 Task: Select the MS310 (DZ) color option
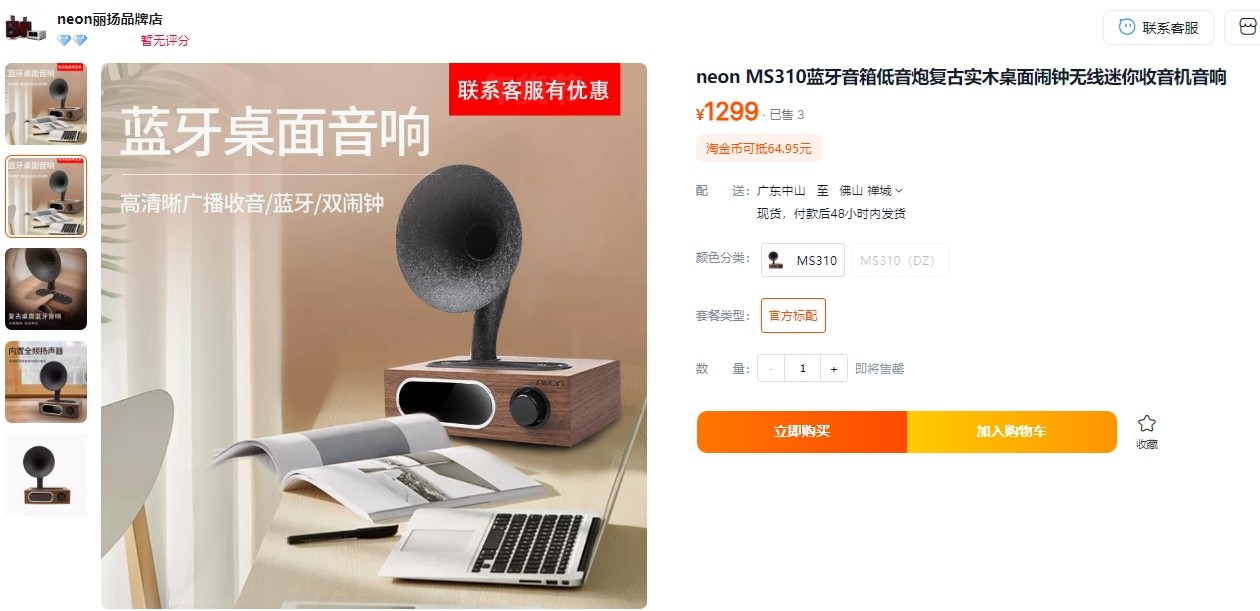click(x=900, y=260)
